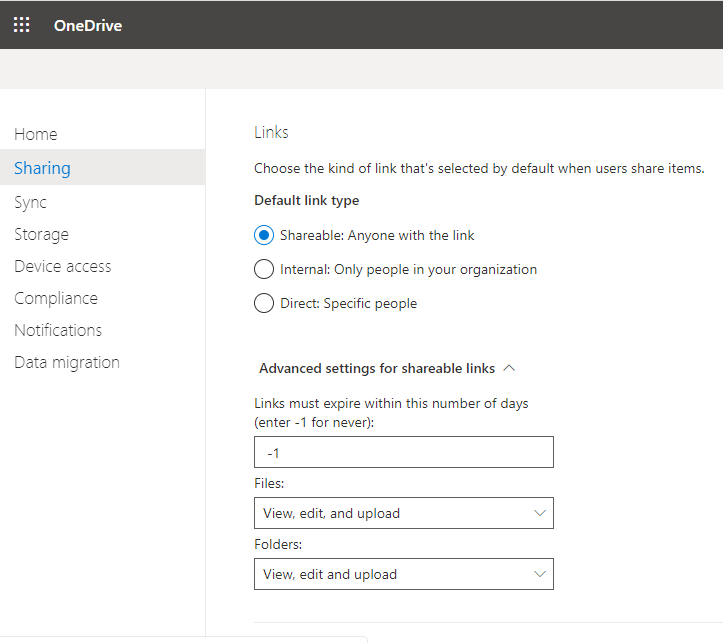Click the Files dropdown arrow icon
This screenshot has height=643, width=723.
point(539,513)
